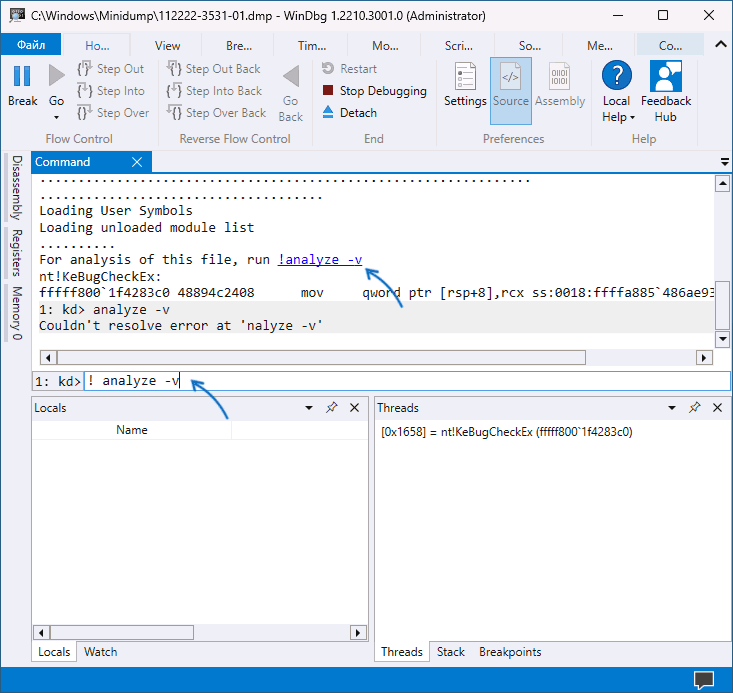
Task: Open Threads panel options dropdown
Action: coord(672,408)
